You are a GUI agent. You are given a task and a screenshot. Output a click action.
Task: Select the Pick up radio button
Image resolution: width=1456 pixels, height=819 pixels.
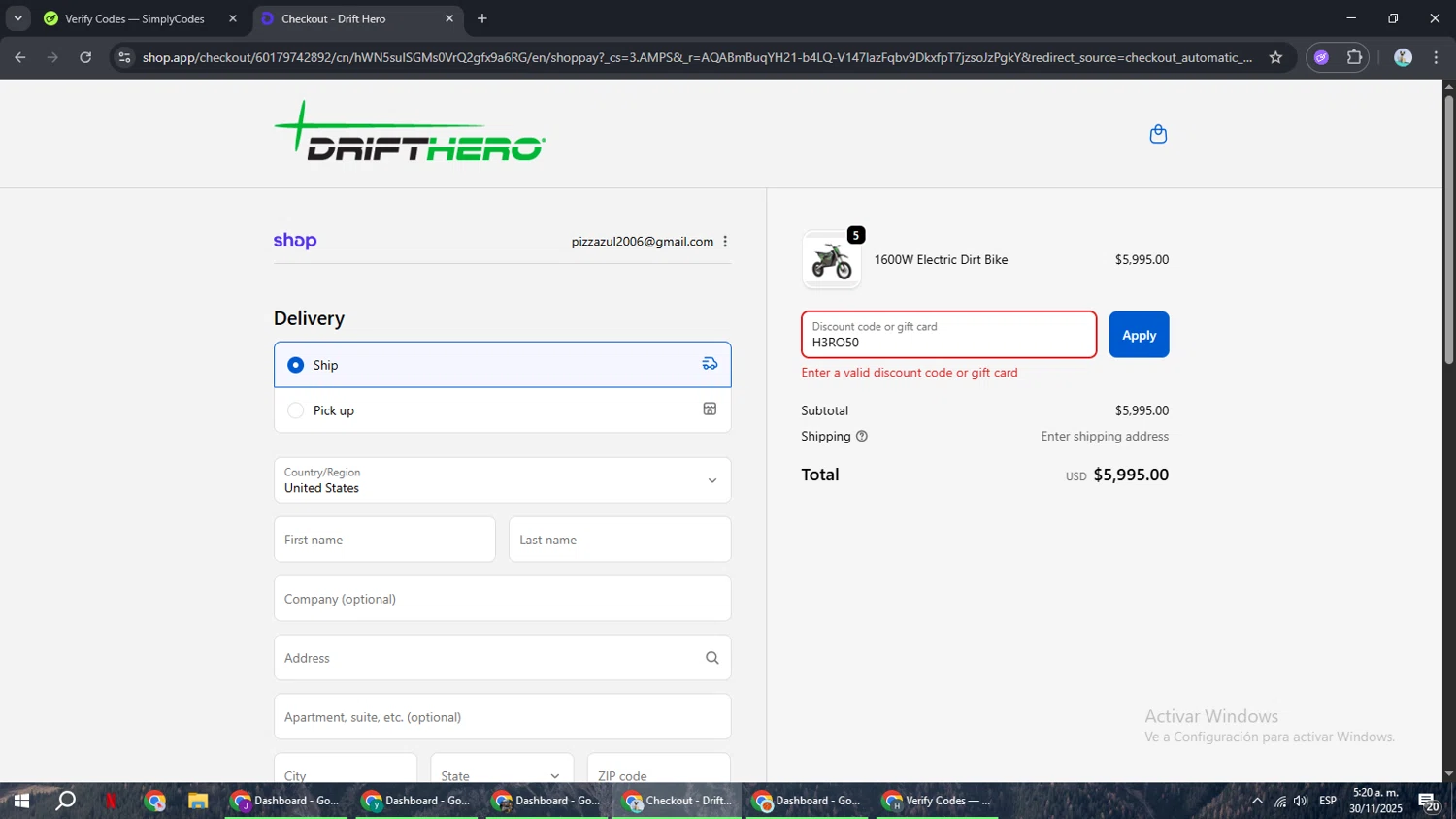(x=296, y=410)
